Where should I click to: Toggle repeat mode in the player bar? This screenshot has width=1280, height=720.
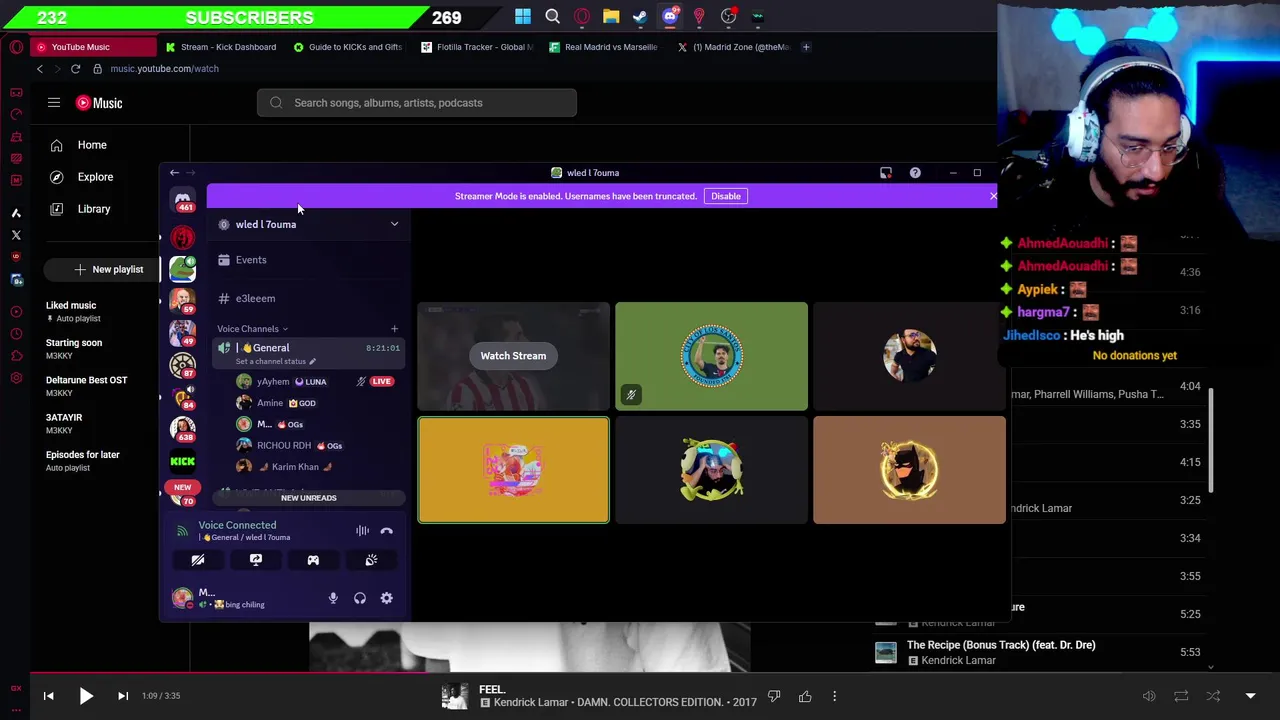coord(1181,696)
